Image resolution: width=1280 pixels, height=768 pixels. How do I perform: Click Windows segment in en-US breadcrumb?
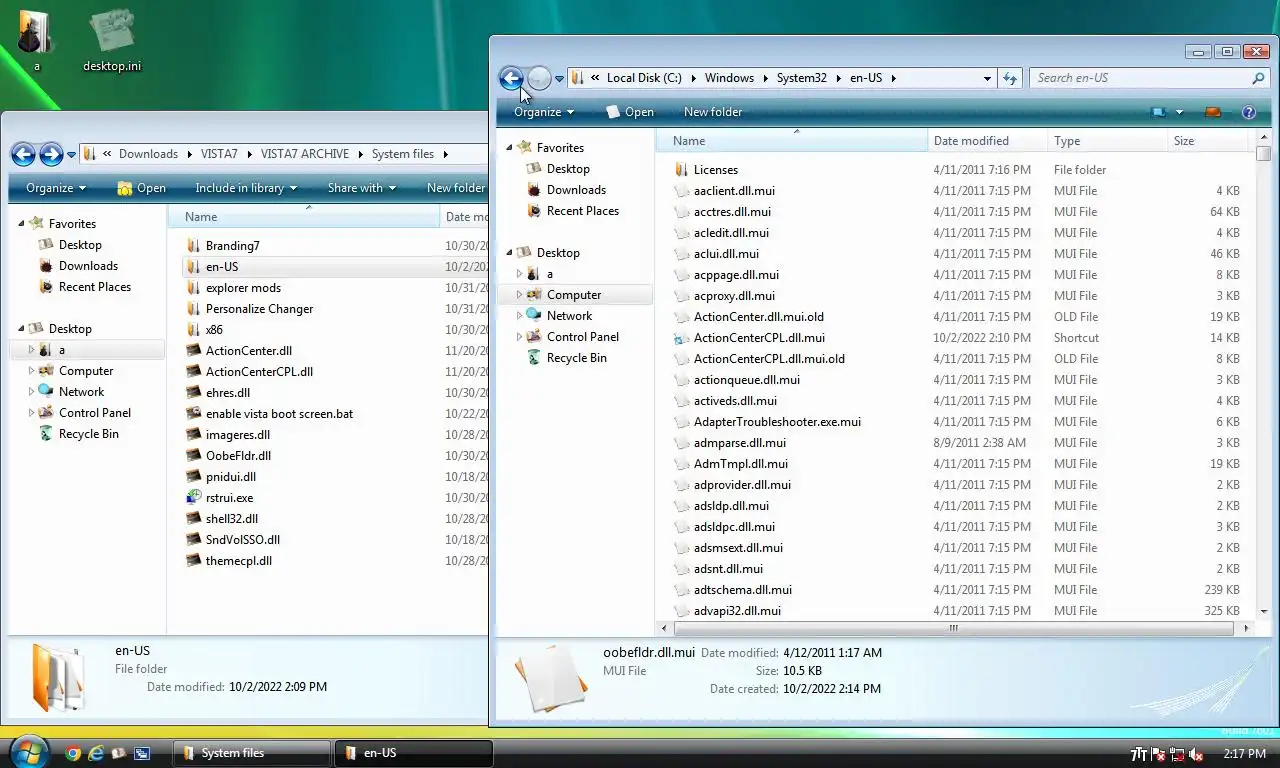729,78
